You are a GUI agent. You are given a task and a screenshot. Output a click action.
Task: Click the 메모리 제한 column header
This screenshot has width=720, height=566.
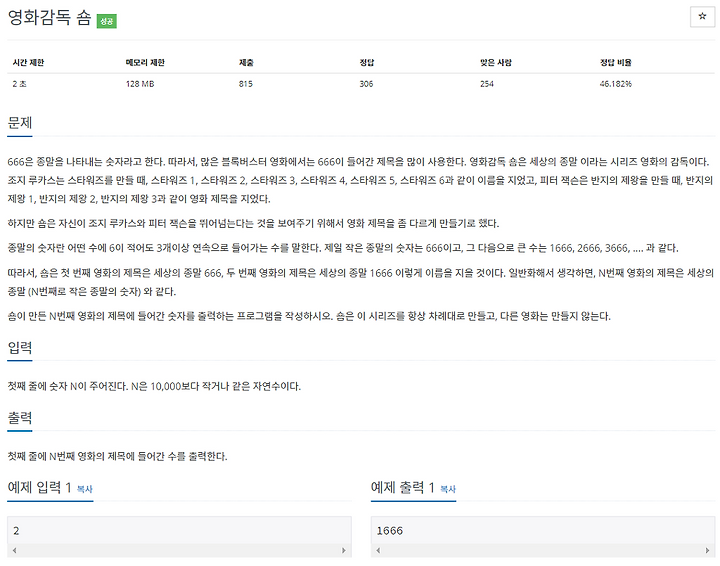point(145,62)
